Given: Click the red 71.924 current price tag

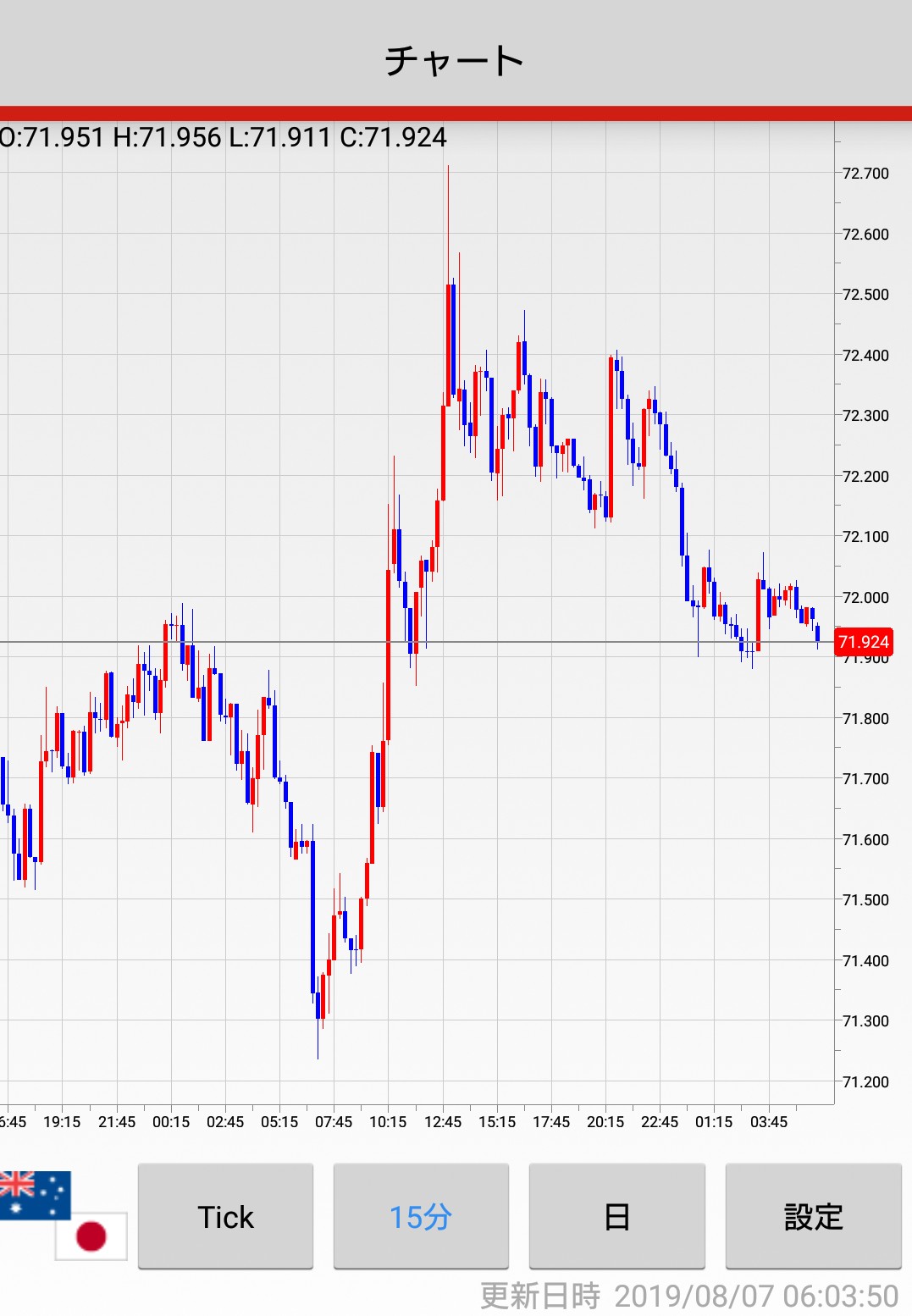Looking at the screenshot, I should point(863,642).
